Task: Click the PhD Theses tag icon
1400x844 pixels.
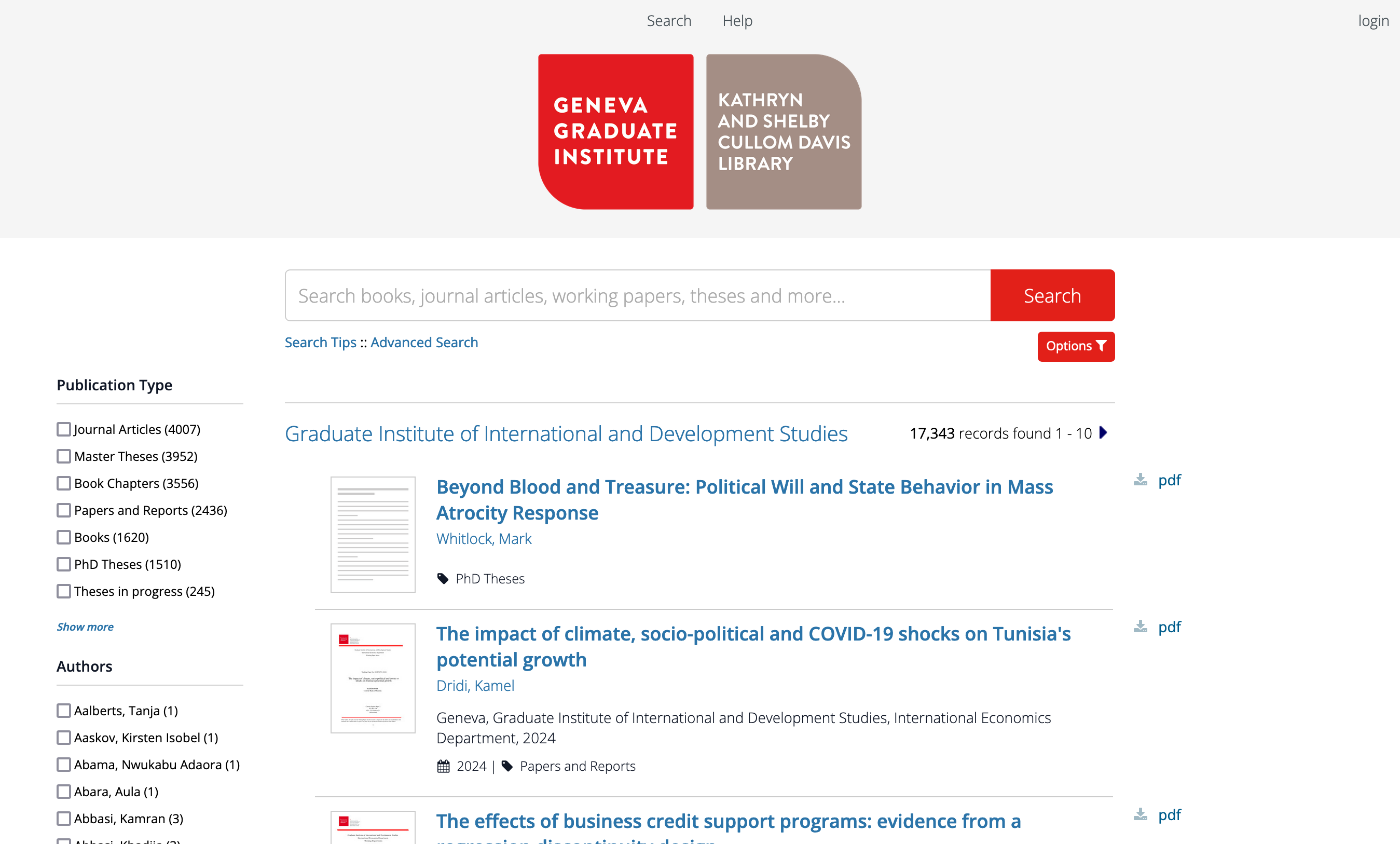Action: point(443,578)
